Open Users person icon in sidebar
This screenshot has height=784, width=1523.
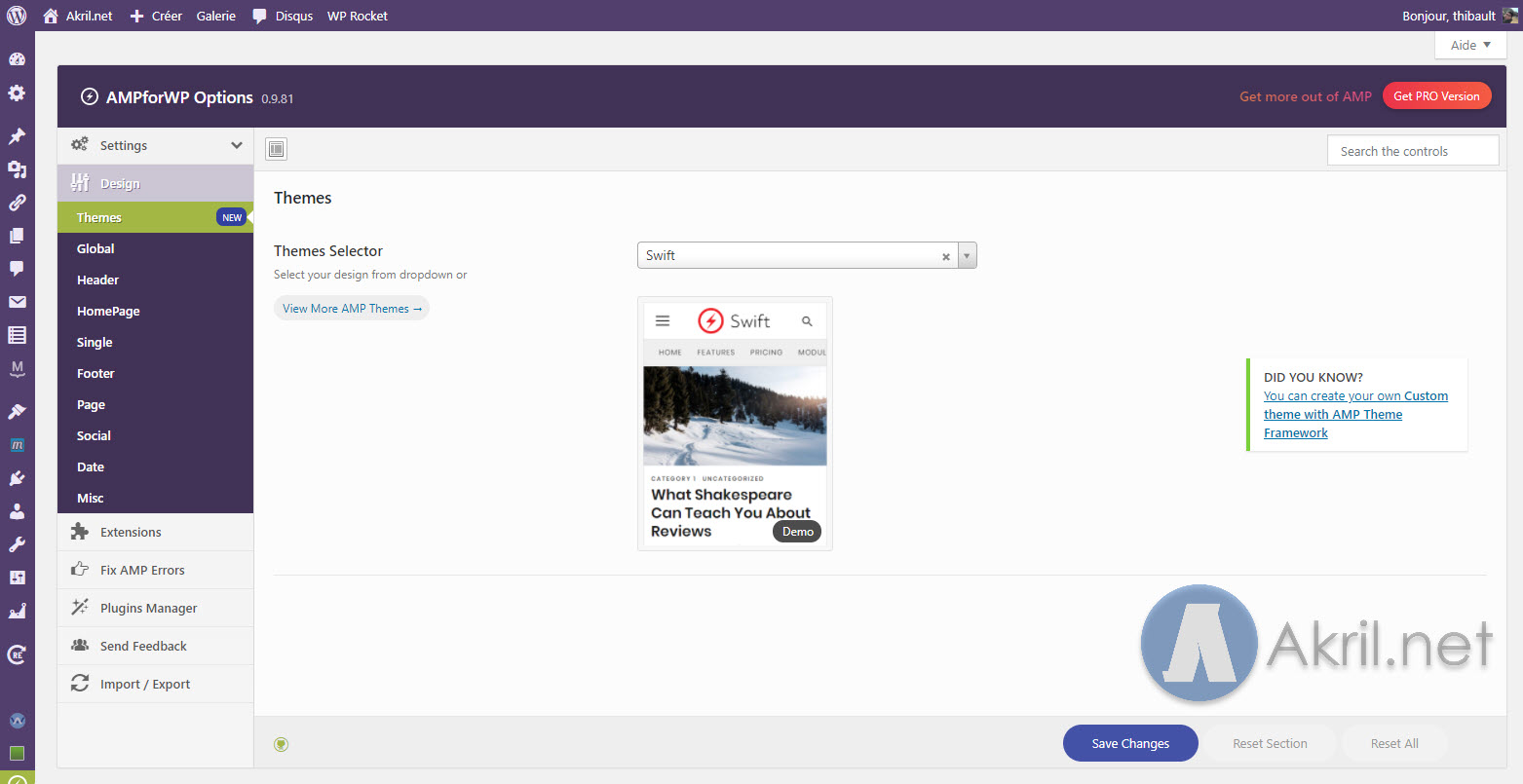[17, 511]
